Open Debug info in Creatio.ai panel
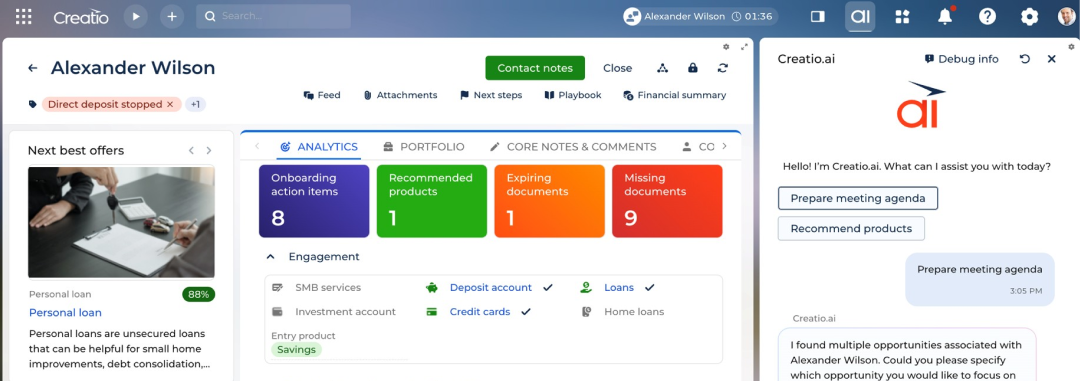Viewport: 1080px width, 381px height. coord(962,59)
